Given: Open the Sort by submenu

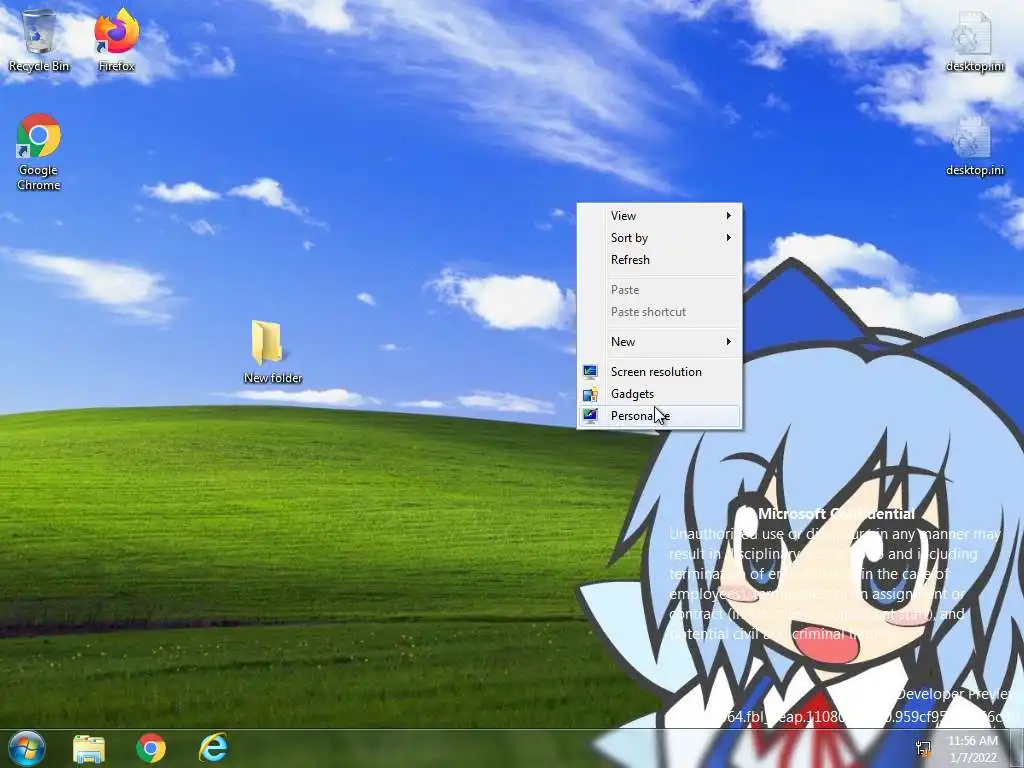Looking at the screenshot, I should coord(660,238).
